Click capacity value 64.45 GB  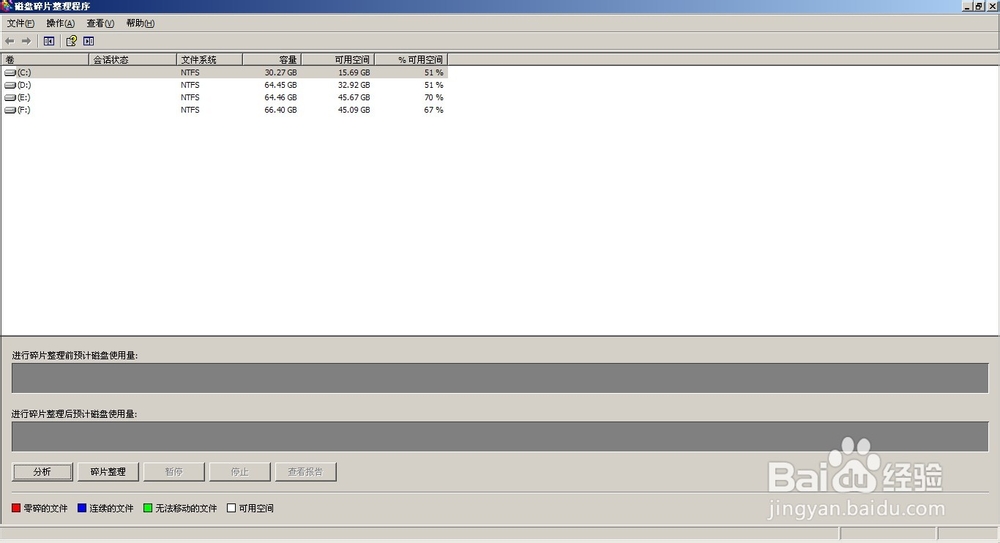pyautogui.click(x=281, y=85)
